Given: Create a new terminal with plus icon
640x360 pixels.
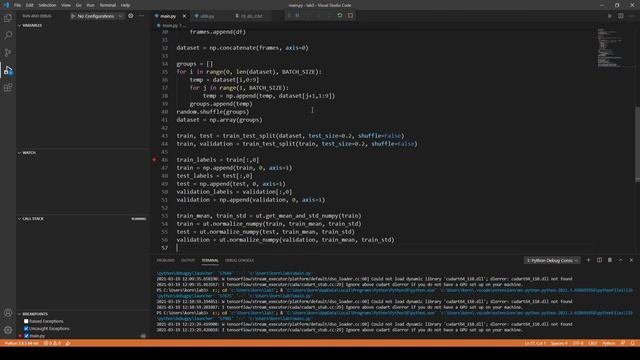Looking at the screenshot, I should click(x=588, y=260).
